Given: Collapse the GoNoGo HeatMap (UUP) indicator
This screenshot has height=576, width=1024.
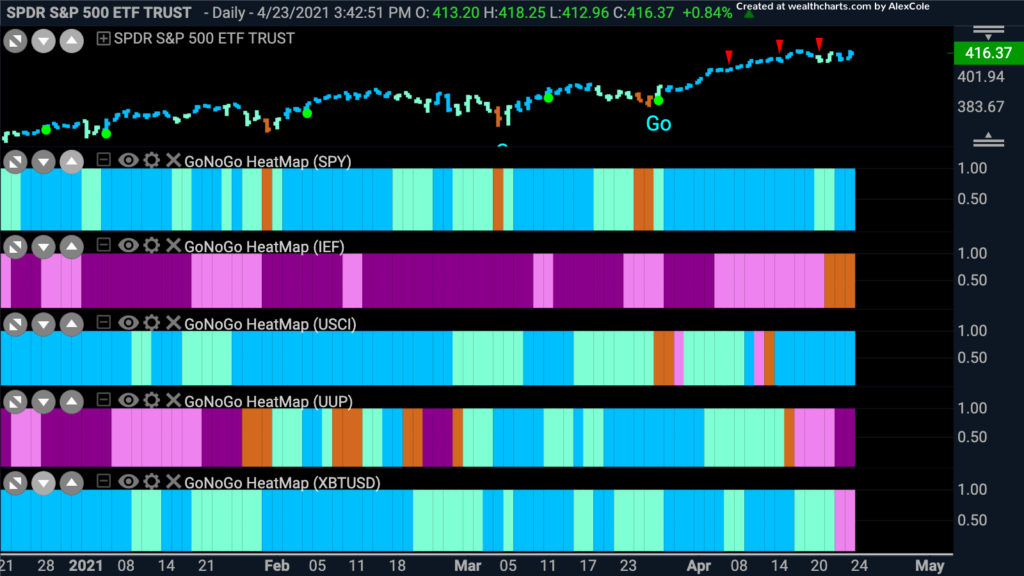Looking at the screenshot, I should coord(103,399).
